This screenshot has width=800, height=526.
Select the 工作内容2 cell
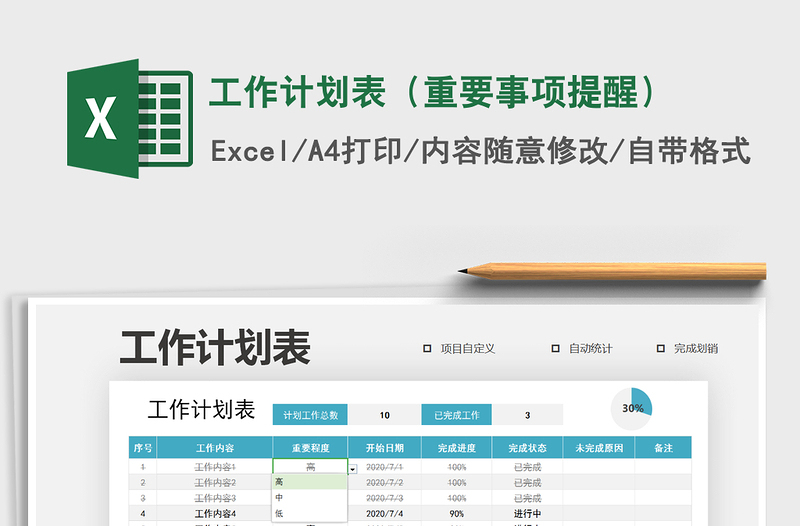215,482
